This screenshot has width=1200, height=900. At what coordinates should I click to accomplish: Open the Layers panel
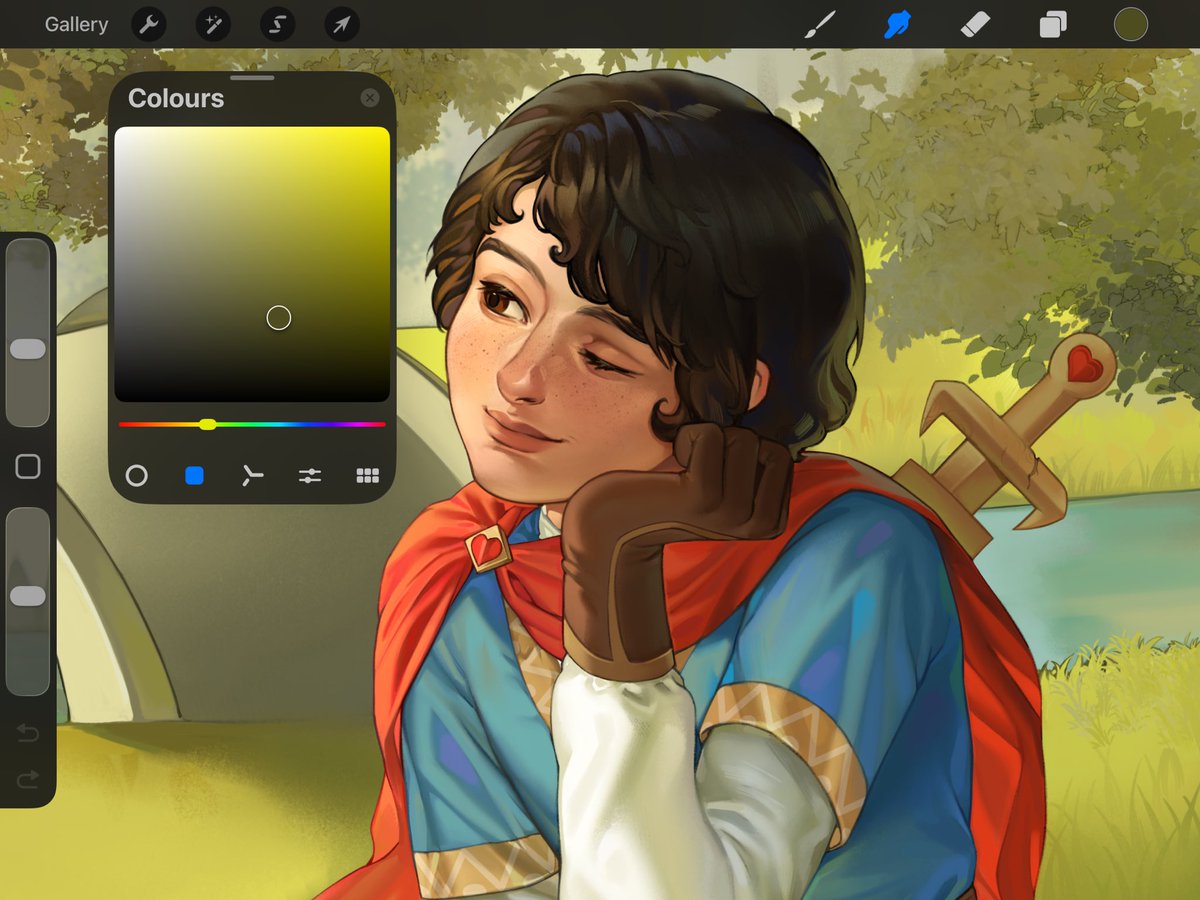(x=1052, y=25)
